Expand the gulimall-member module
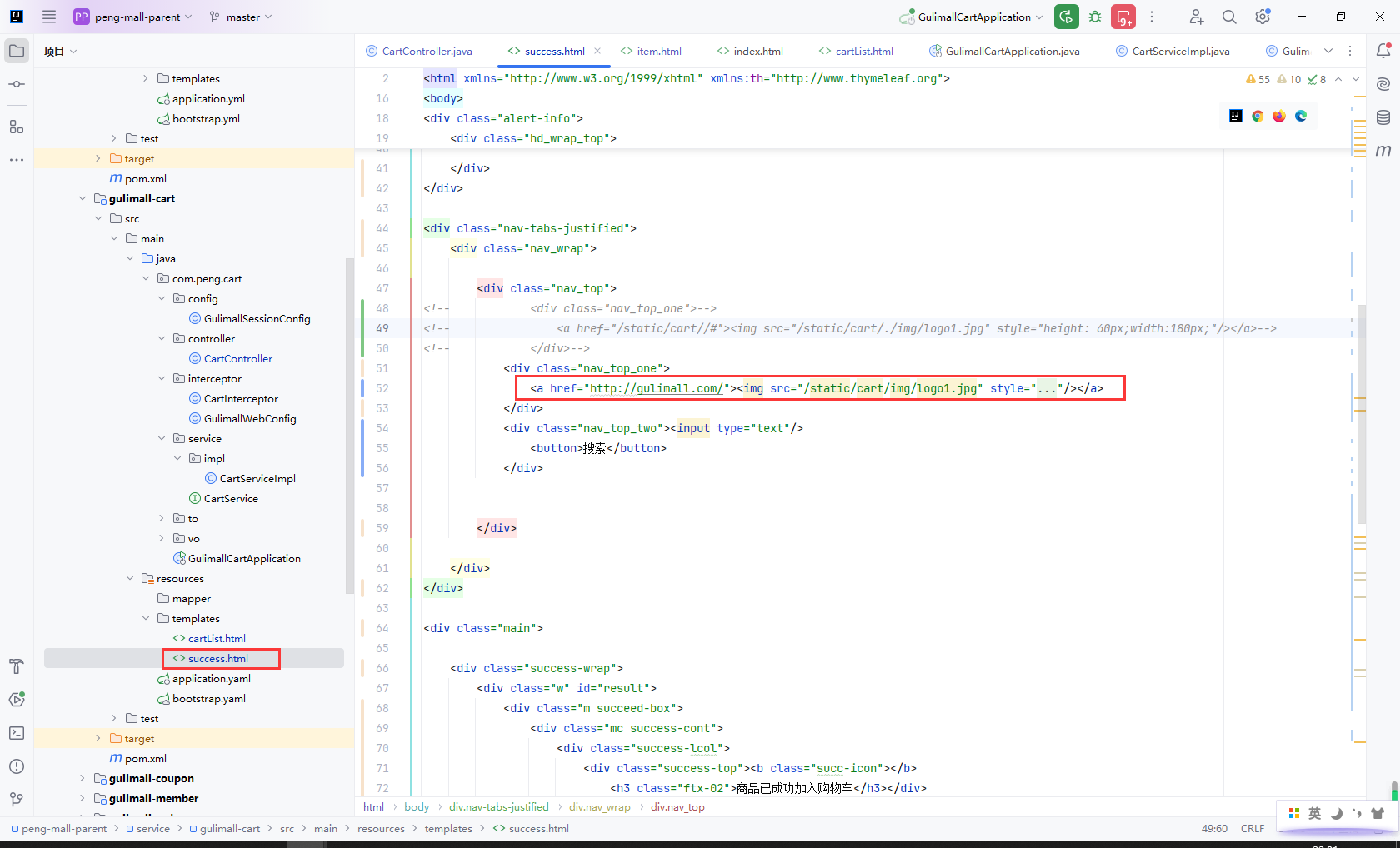The image size is (1400, 848). tap(82, 798)
